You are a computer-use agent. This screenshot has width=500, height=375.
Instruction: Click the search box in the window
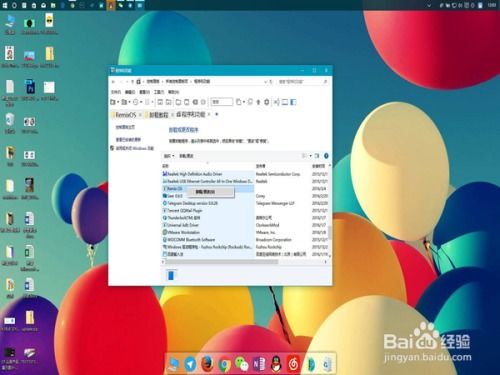pyautogui.click(x=300, y=81)
